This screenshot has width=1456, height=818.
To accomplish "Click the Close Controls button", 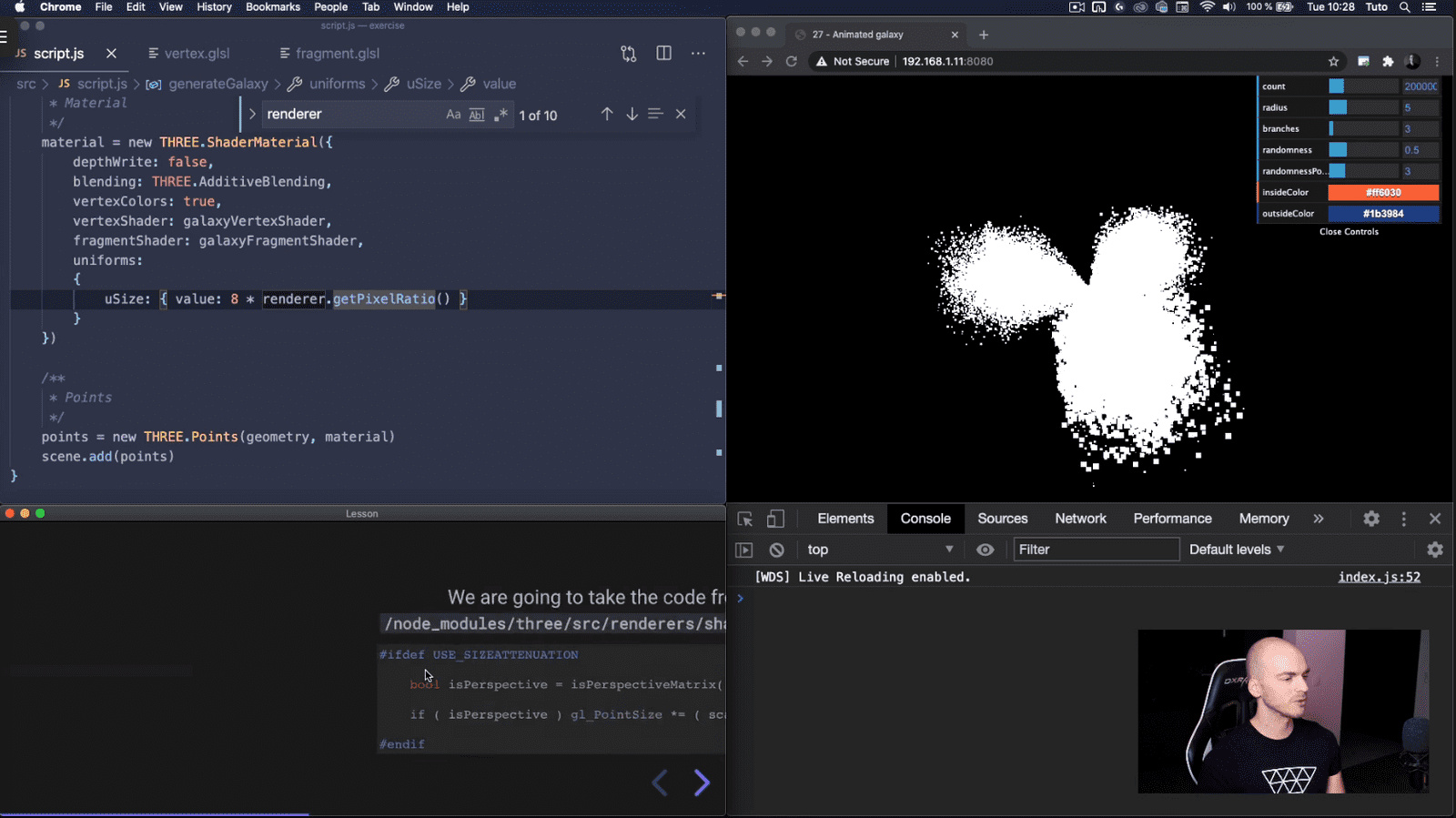I will pyautogui.click(x=1349, y=232).
